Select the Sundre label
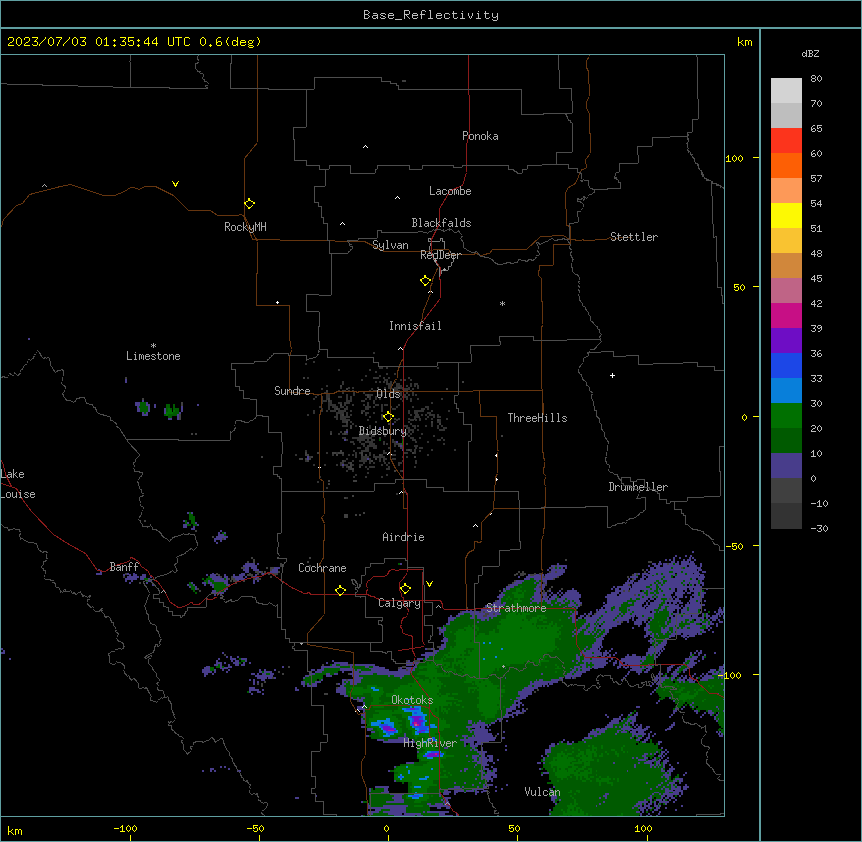This screenshot has width=862, height=842. tap(292, 391)
